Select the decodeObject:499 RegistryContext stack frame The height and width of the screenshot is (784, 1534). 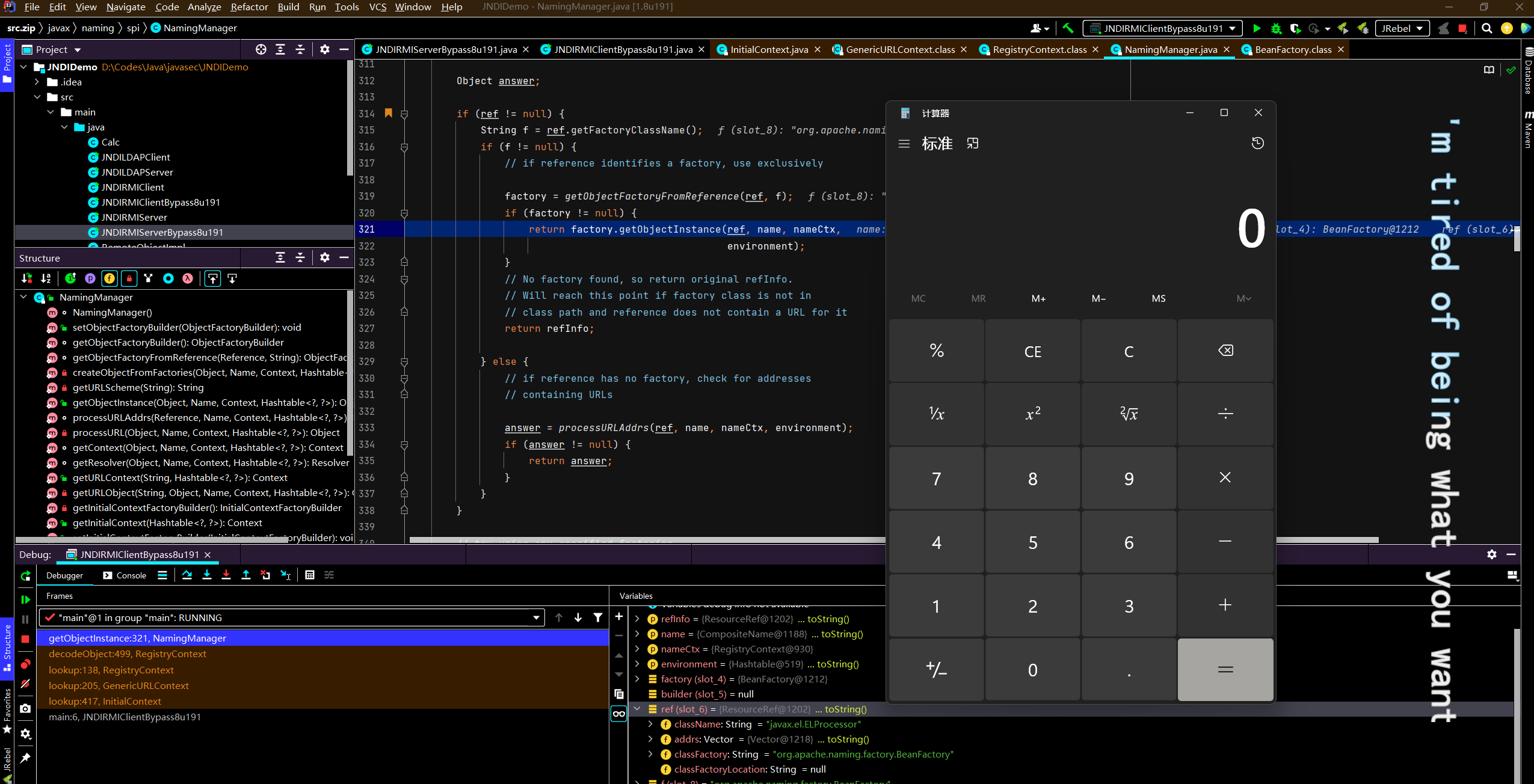127,654
